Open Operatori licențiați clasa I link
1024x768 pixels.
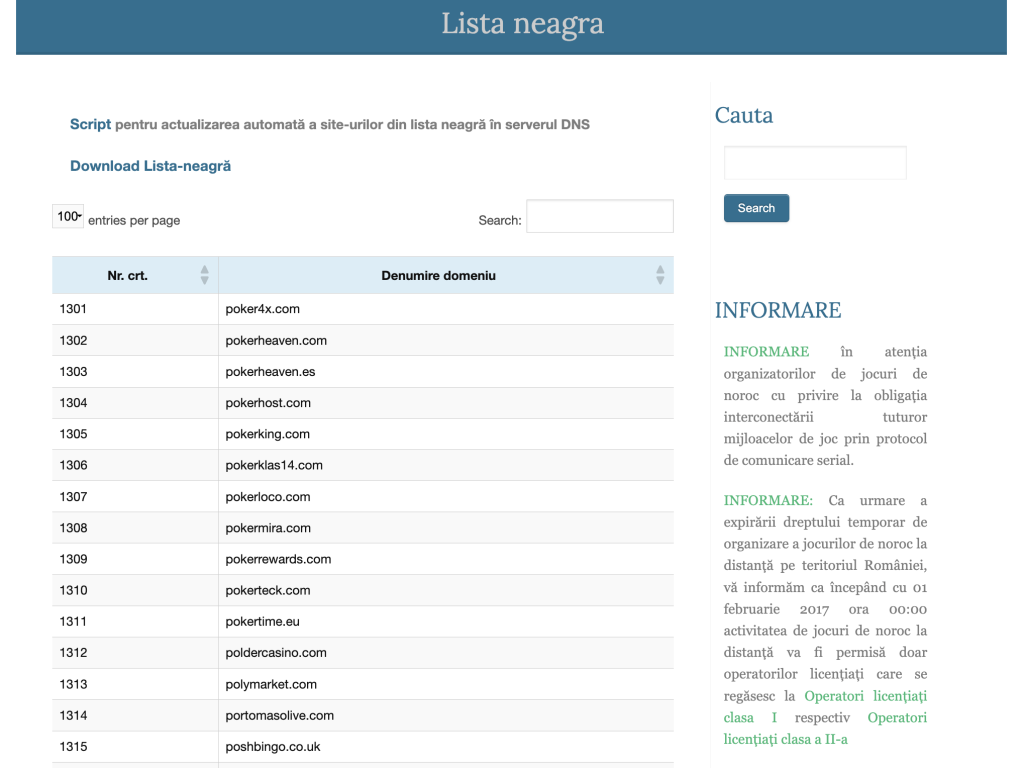pos(825,707)
